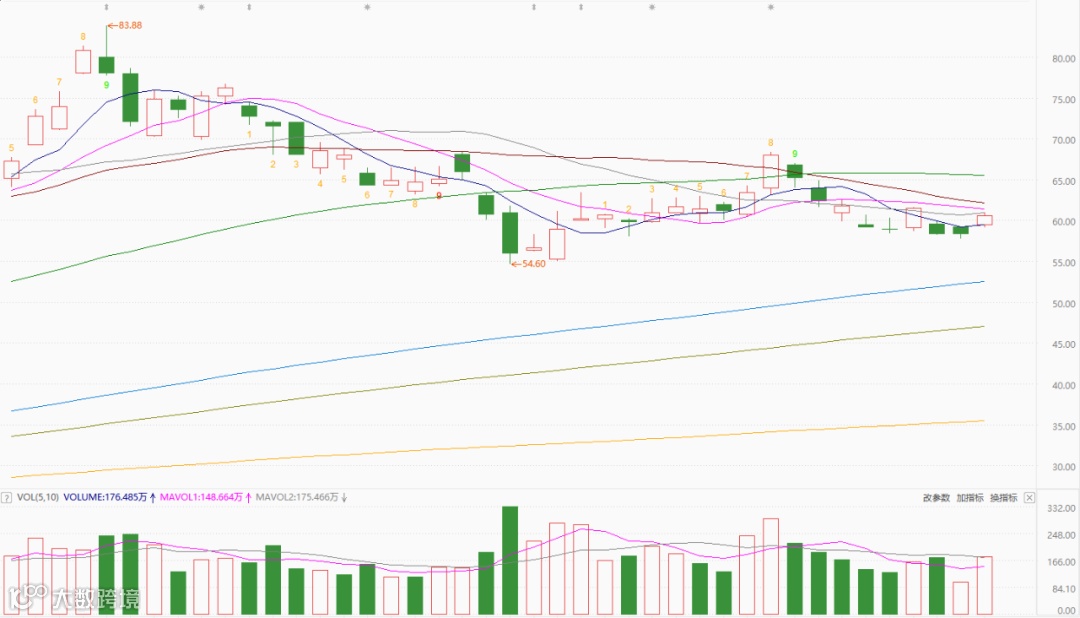Select the 80.00 price axis label
This screenshot has height=618, width=1080.
pos(1063,59)
